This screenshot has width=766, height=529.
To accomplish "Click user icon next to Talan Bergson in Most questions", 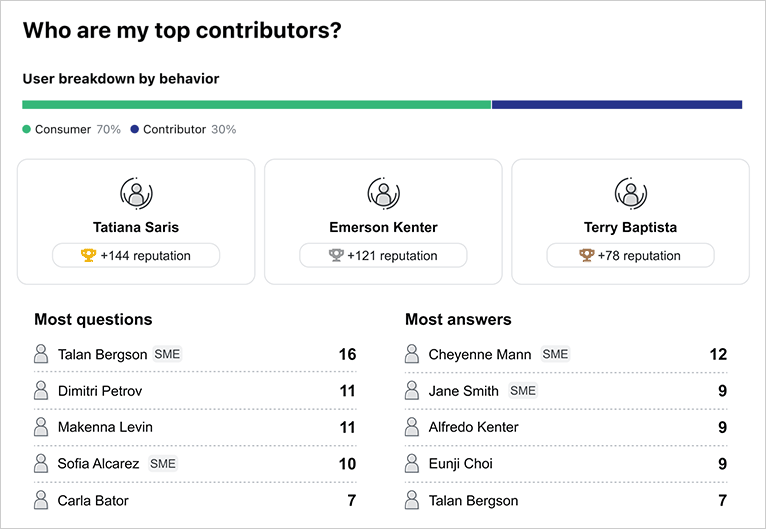I will point(41,354).
